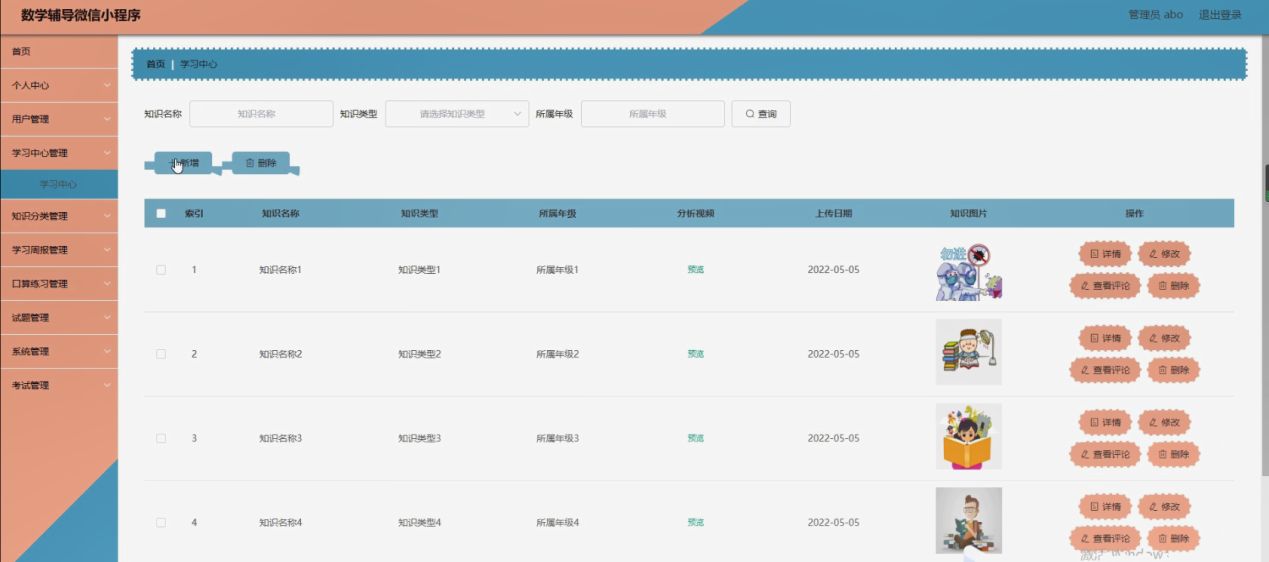This screenshot has height=562, width=1269.
Task: Click 修改 for row 知识名称2
Action: tap(1164, 338)
